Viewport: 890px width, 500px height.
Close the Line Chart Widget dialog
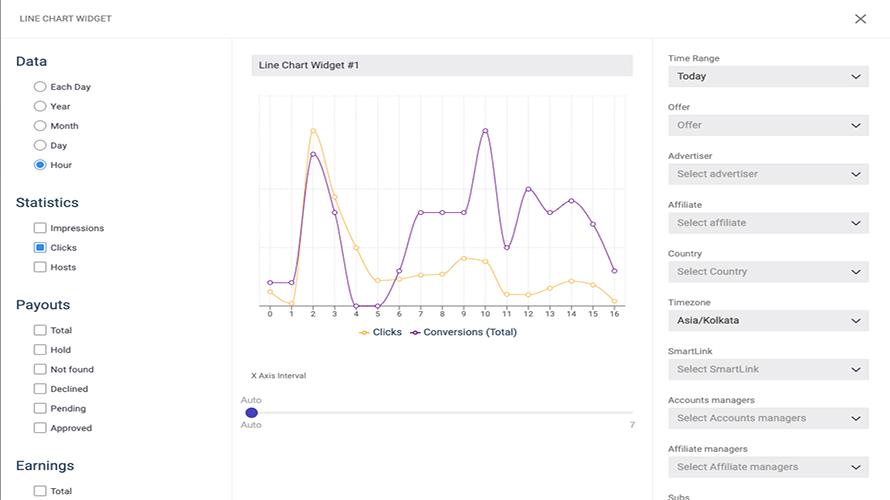click(860, 18)
